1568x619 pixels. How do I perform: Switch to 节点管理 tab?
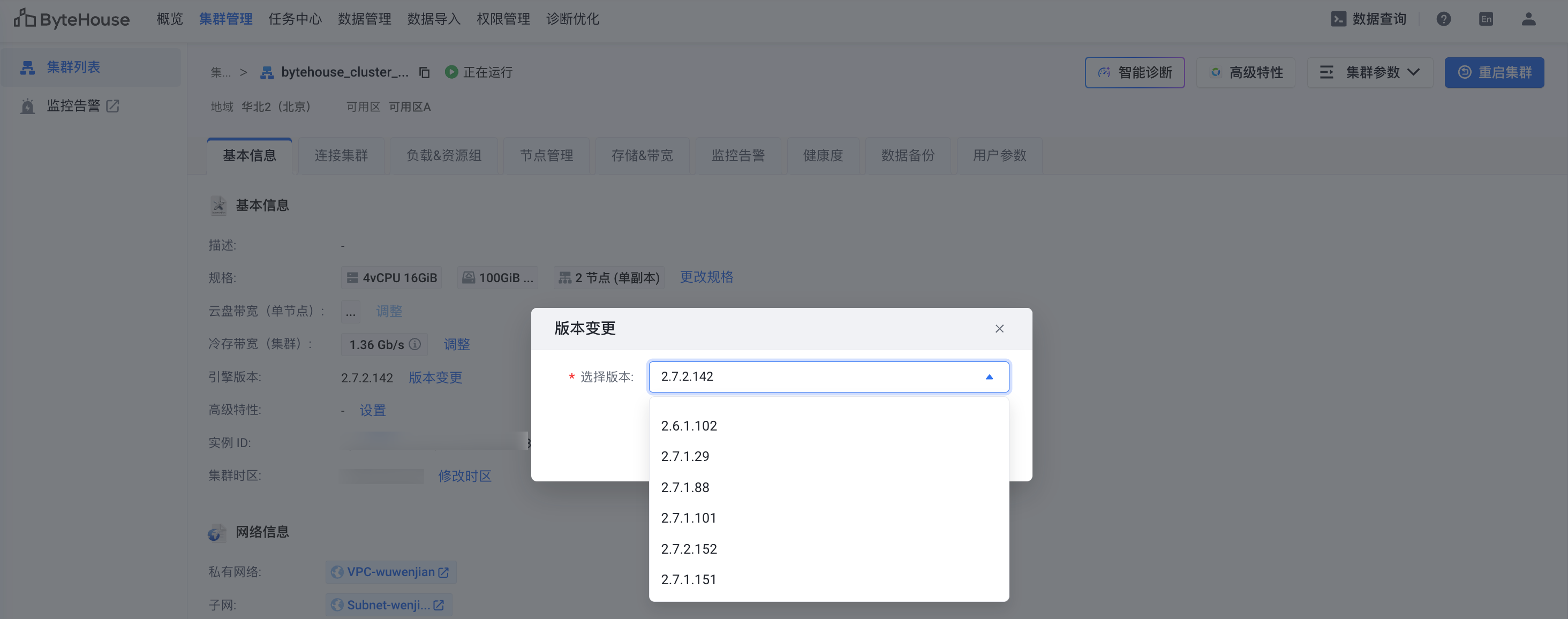tap(546, 156)
